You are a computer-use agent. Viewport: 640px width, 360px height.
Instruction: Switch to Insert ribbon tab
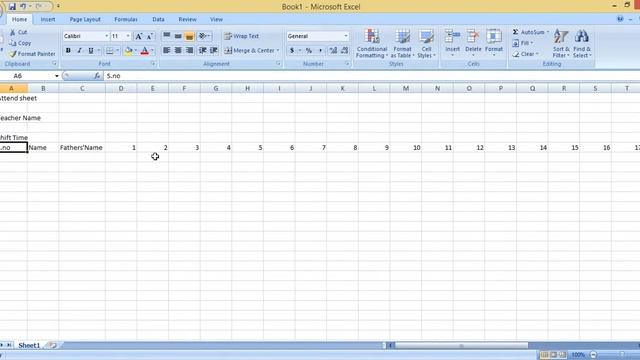coord(48,19)
